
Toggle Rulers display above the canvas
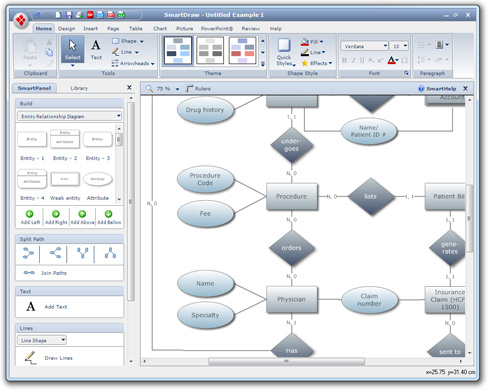198,89
